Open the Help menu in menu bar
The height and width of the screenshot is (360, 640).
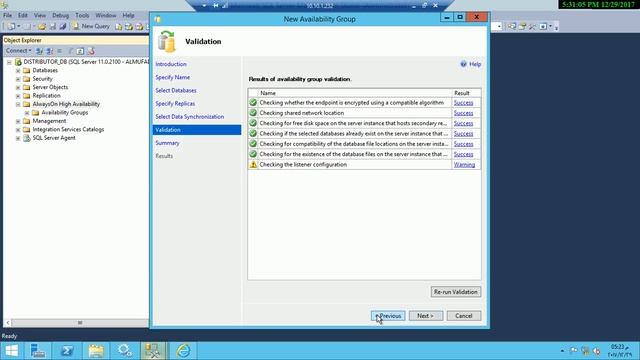tap(128, 16)
